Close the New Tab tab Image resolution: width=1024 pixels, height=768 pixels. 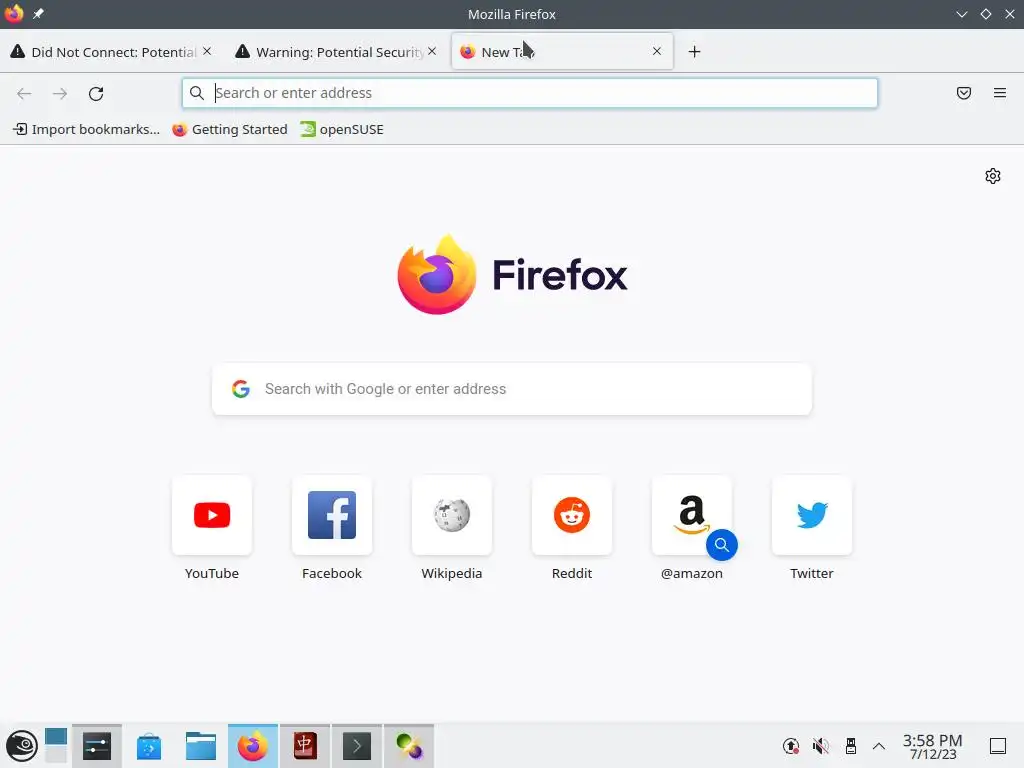(657, 51)
